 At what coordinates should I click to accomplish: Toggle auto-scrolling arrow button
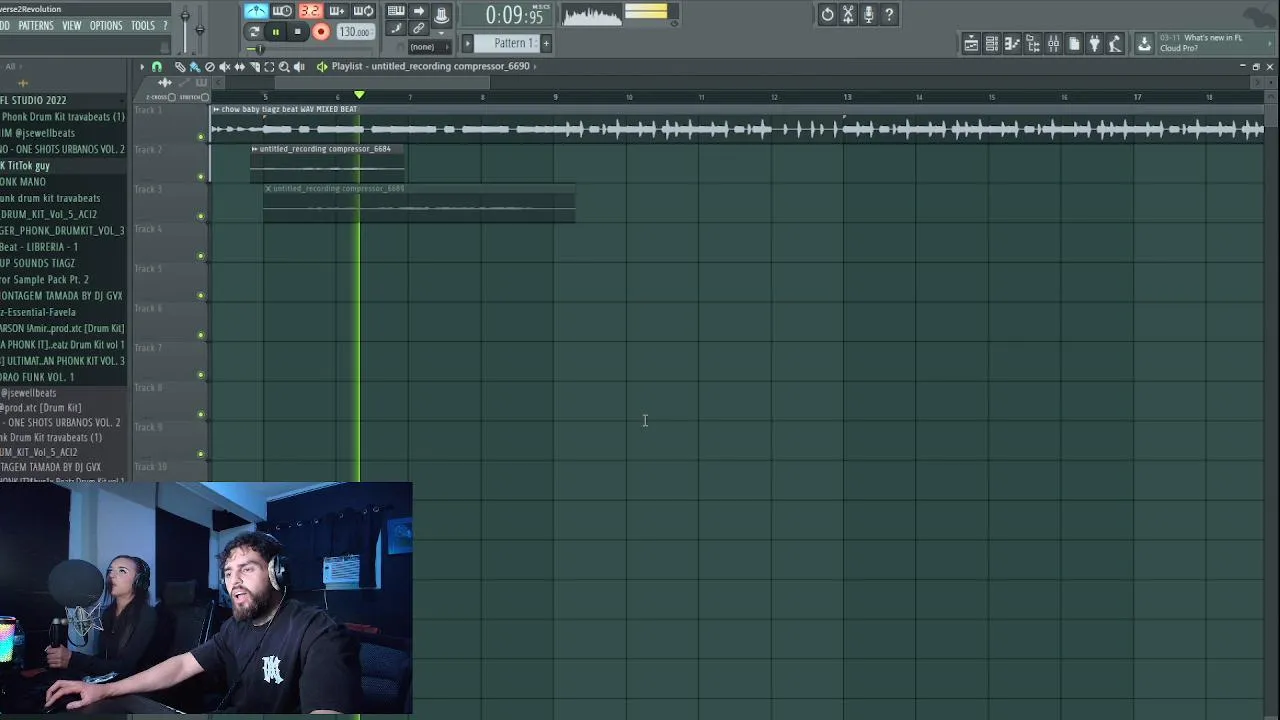pyautogui.click(x=418, y=11)
